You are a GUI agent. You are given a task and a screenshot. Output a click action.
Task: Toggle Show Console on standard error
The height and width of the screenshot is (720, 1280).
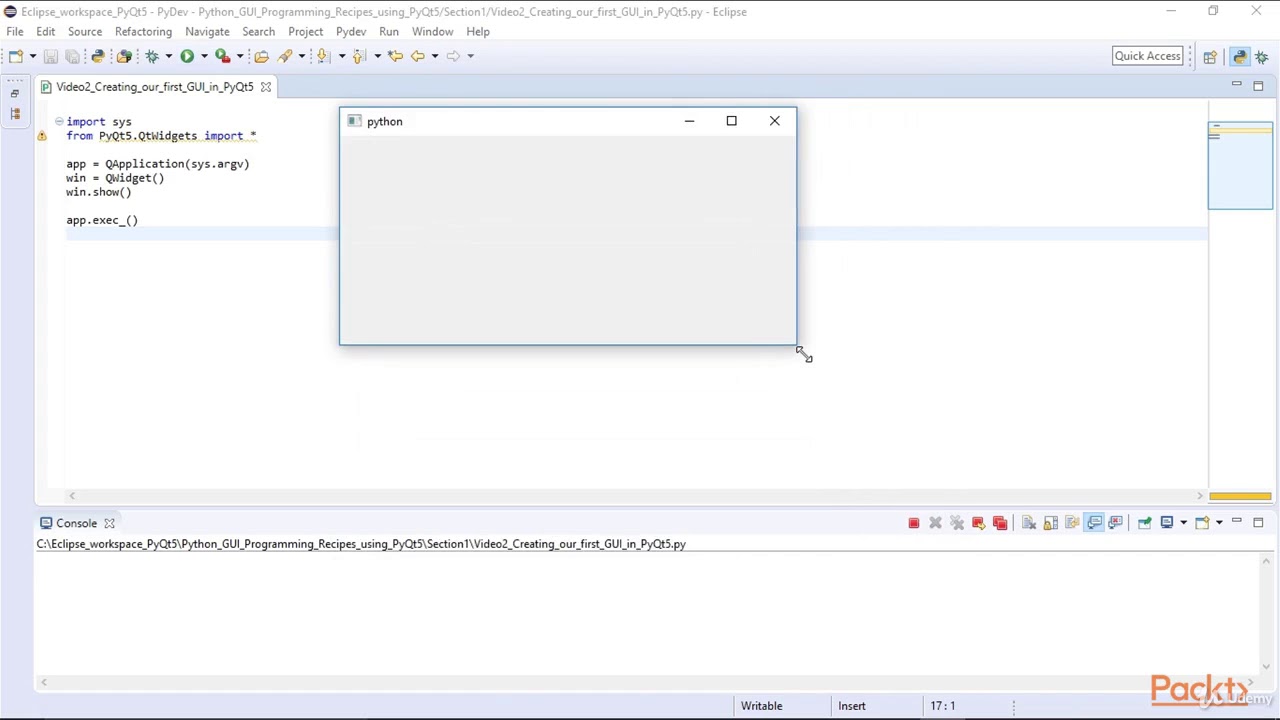(x=1115, y=523)
